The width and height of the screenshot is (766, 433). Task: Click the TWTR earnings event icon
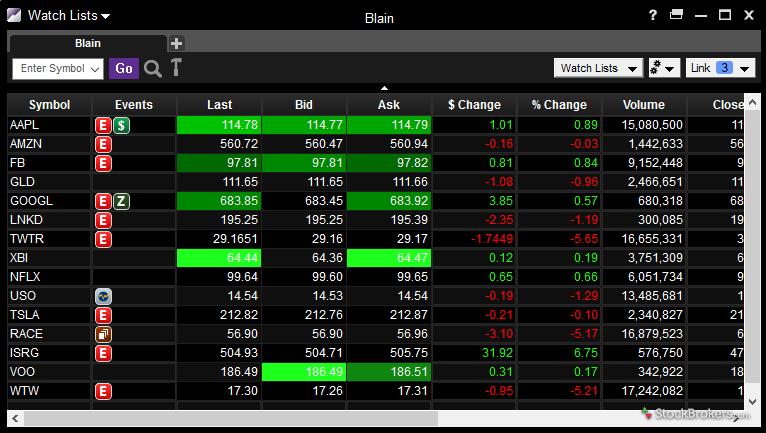click(103, 239)
